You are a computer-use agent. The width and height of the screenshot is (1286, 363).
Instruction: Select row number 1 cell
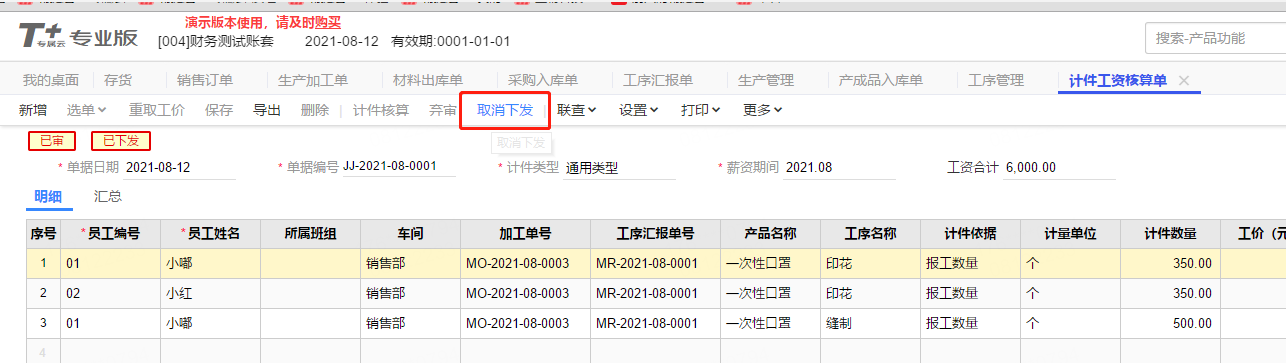[43, 264]
